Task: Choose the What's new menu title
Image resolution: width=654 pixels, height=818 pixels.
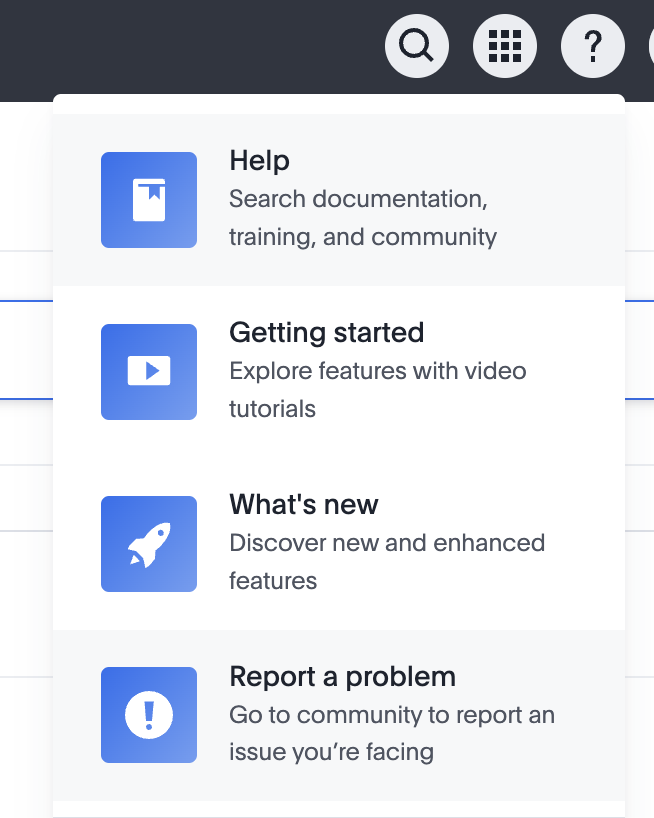Action: coord(304,504)
